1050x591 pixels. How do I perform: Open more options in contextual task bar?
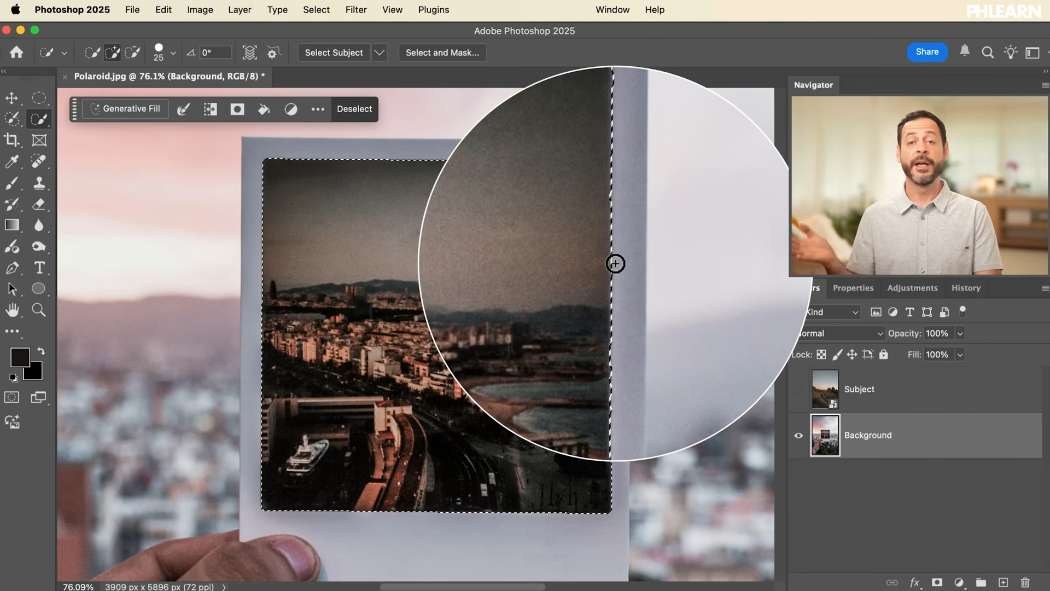[x=317, y=109]
